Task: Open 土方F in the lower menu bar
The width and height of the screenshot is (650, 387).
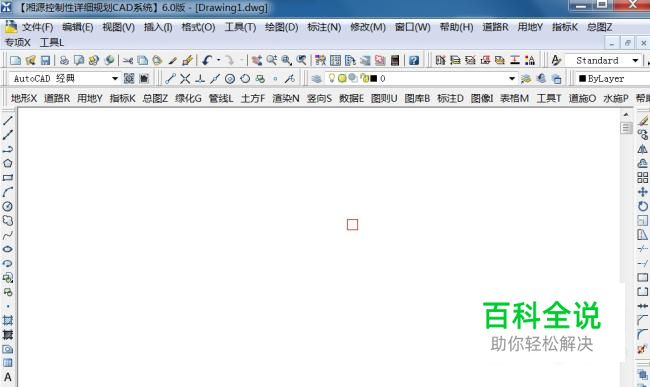Action: coord(252,99)
